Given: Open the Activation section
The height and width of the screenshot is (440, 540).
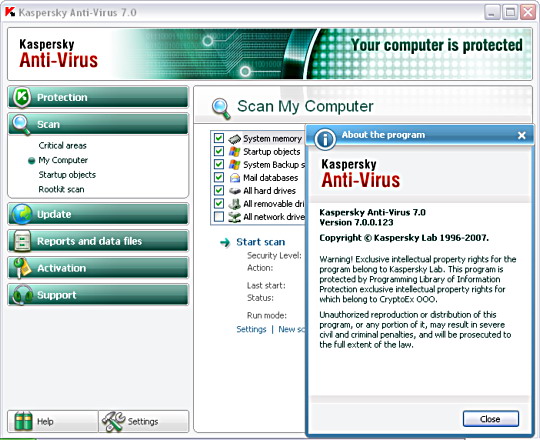Looking at the screenshot, I should (98, 268).
